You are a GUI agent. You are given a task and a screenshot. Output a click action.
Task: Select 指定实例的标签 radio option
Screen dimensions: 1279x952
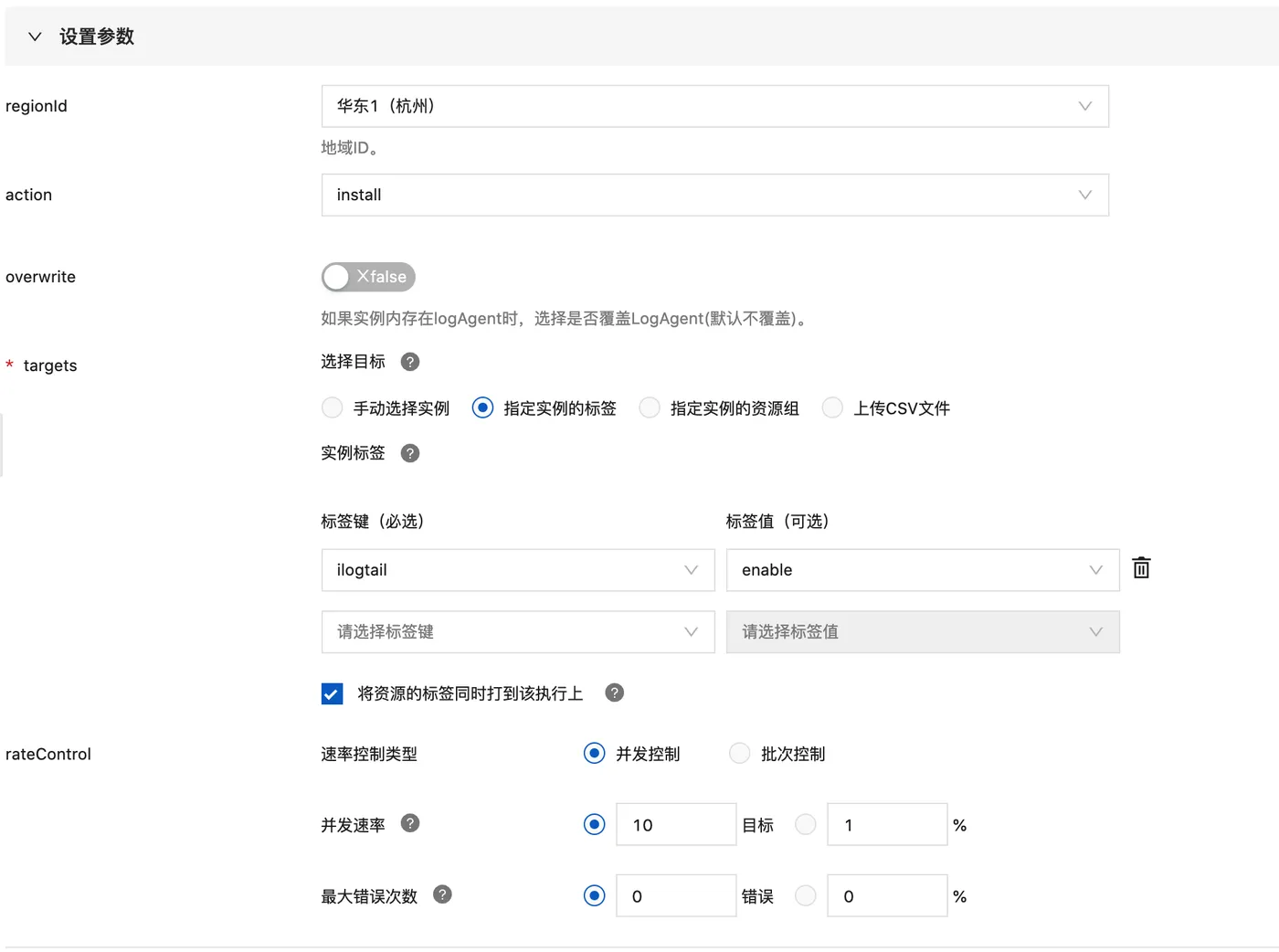tap(482, 407)
